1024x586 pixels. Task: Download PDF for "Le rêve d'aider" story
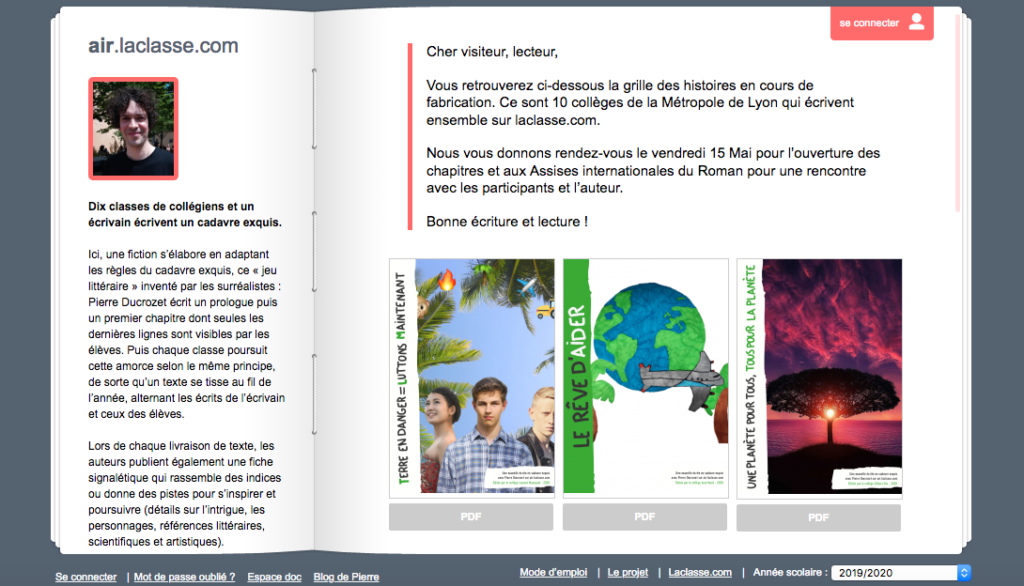coord(645,517)
